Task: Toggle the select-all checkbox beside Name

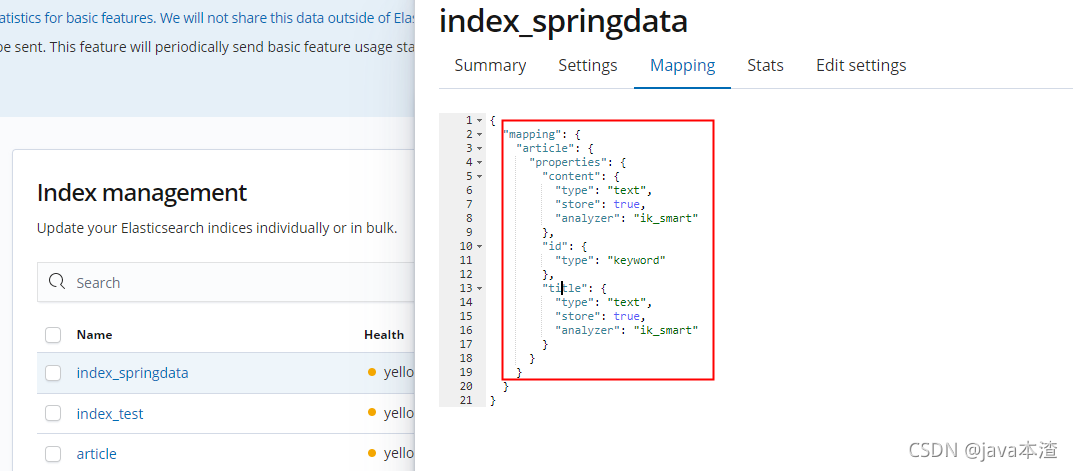Action: (53, 335)
